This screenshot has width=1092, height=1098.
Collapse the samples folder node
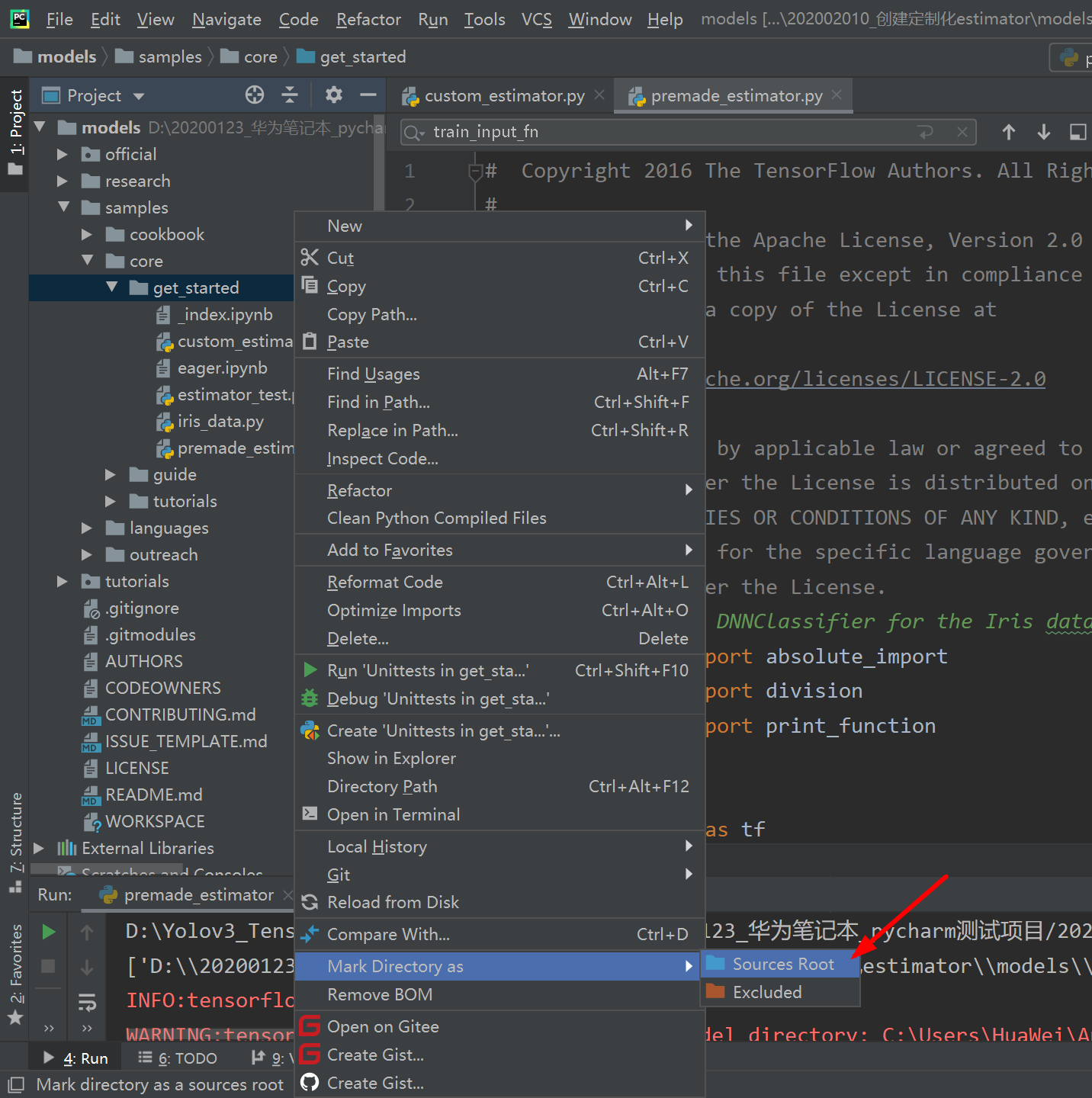(64, 207)
